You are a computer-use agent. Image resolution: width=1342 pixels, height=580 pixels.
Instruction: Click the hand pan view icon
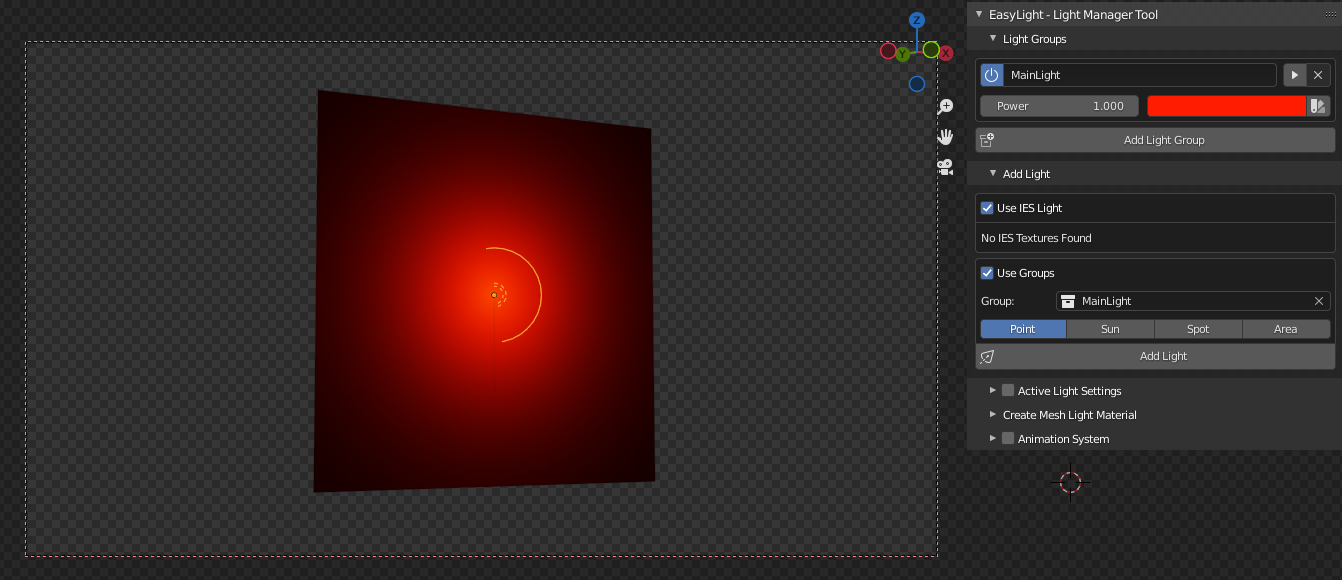point(945,137)
